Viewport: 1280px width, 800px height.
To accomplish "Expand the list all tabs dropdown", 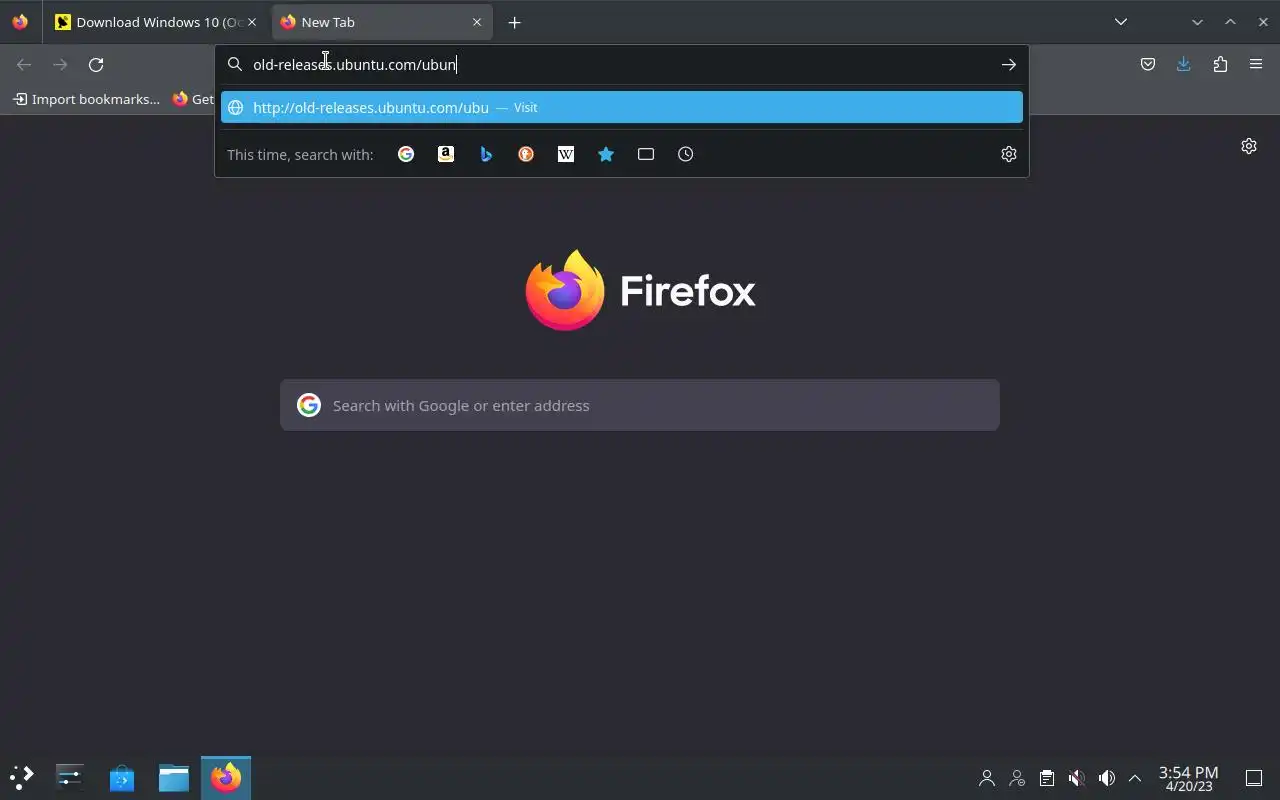I will coord(1121,22).
